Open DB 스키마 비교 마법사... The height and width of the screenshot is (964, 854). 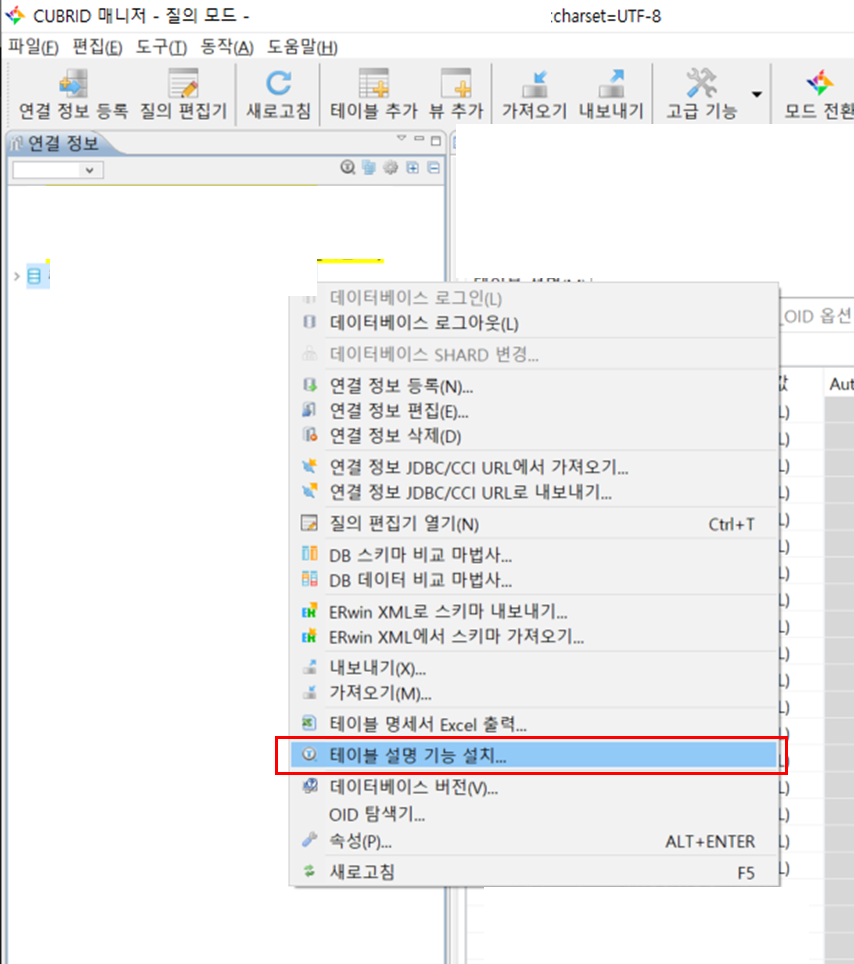(x=532, y=555)
